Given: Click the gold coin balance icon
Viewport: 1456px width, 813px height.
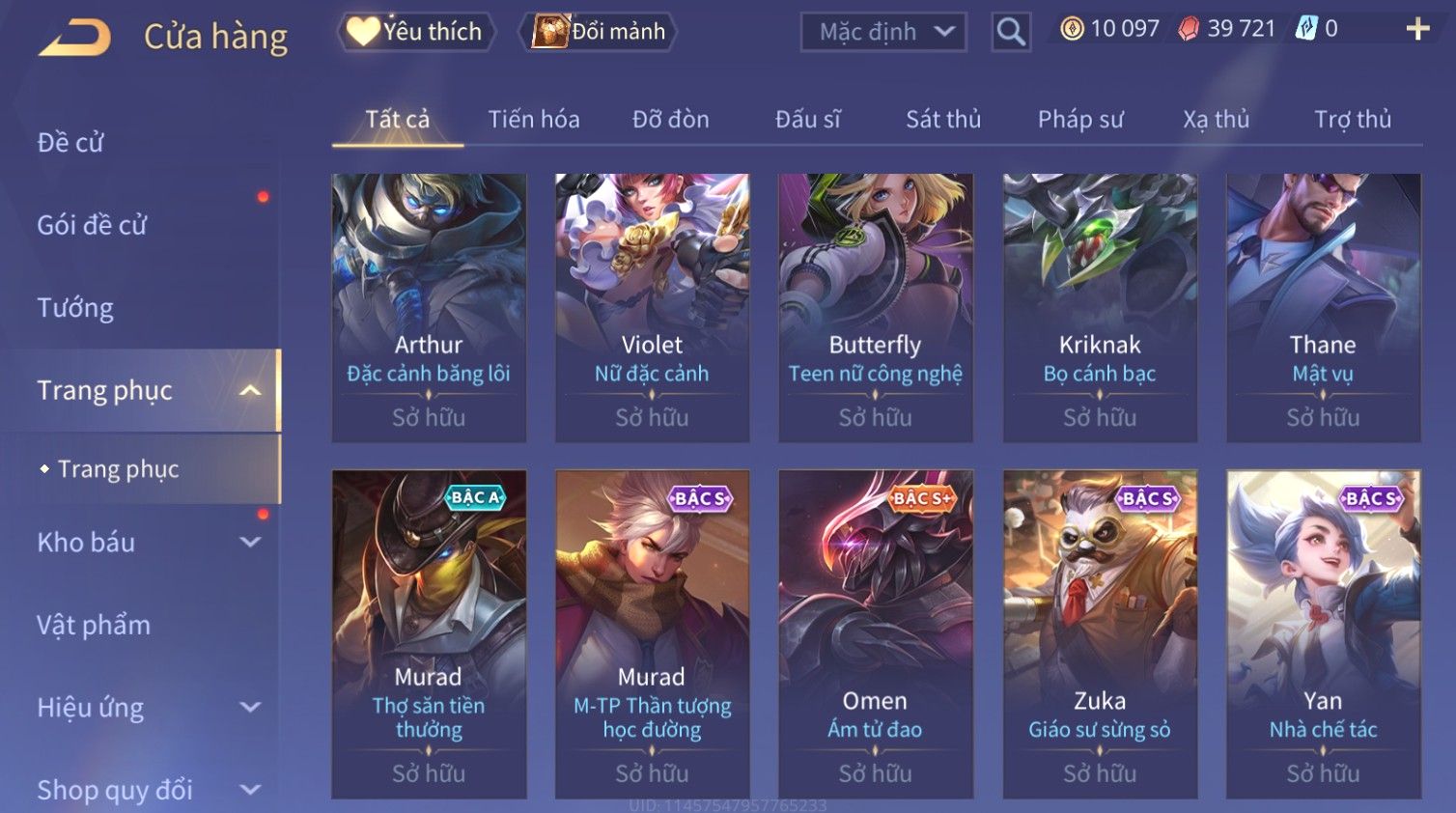Looking at the screenshot, I should [x=1072, y=29].
